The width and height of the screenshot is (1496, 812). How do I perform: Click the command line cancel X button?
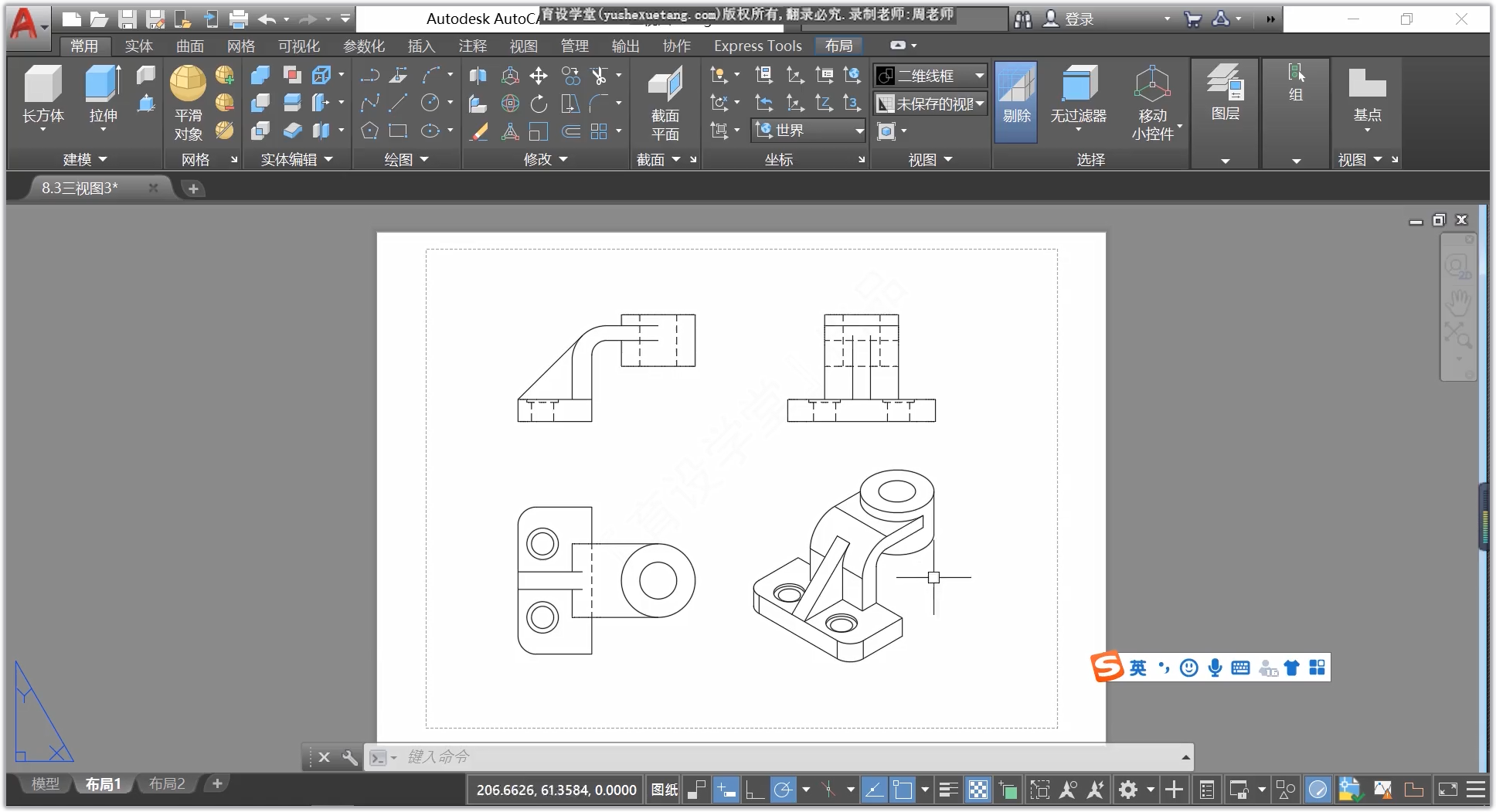325,757
